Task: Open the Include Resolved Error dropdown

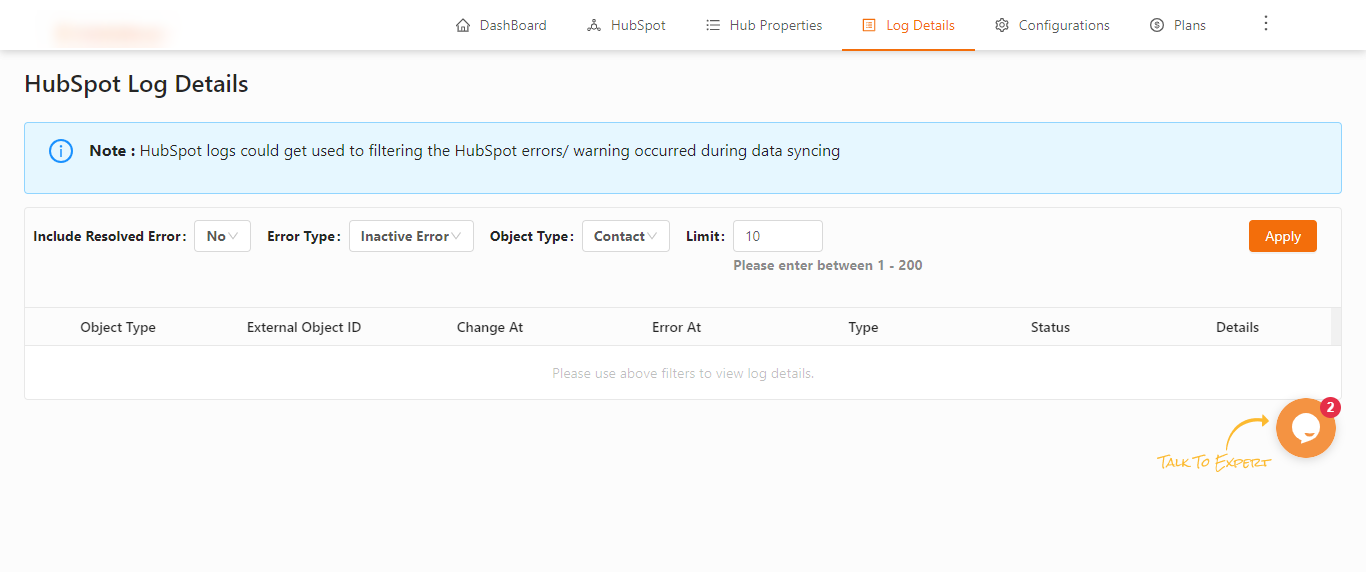Action: [222, 236]
